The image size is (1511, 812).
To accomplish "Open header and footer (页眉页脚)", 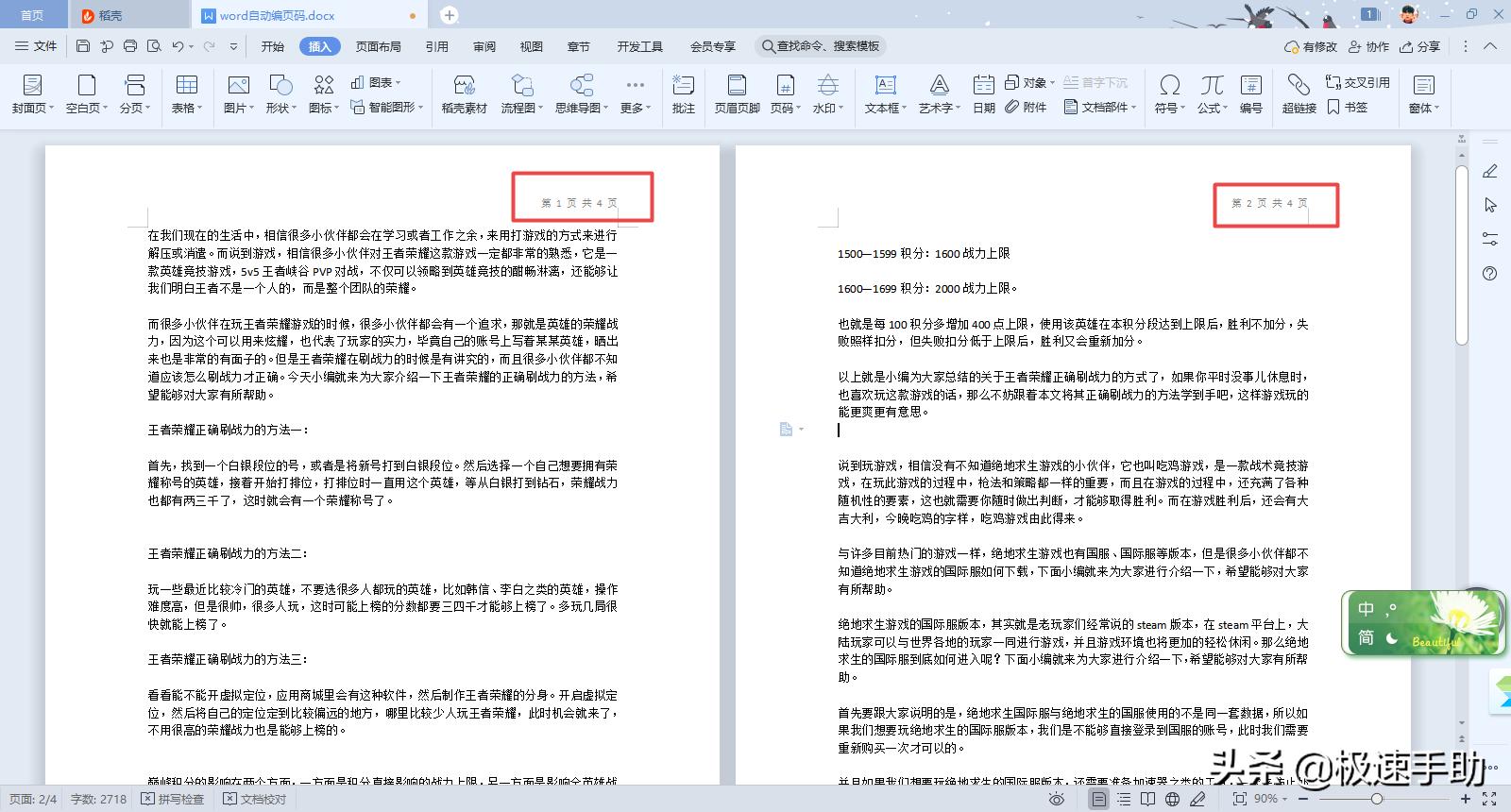I will (737, 94).
